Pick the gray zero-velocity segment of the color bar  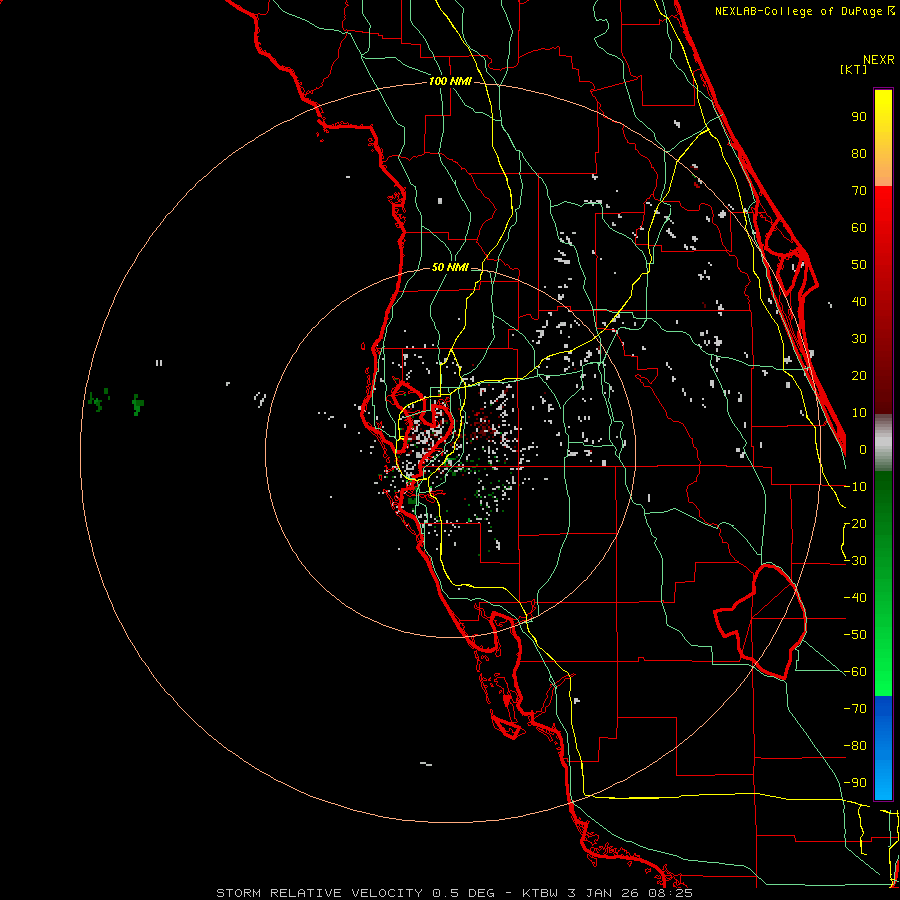[883, 443]
